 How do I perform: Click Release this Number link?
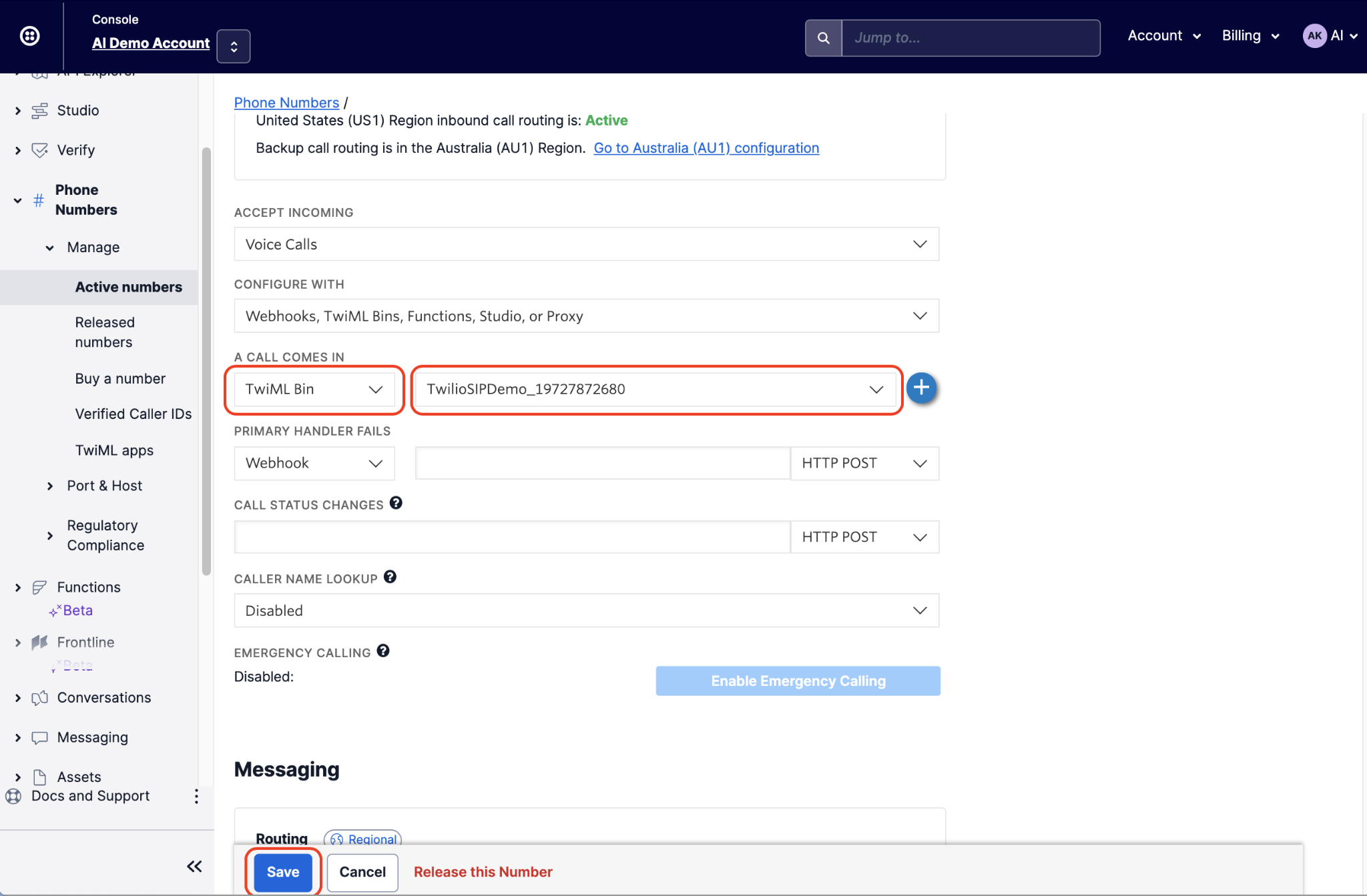pyautogui.click(x=483, y=872)
